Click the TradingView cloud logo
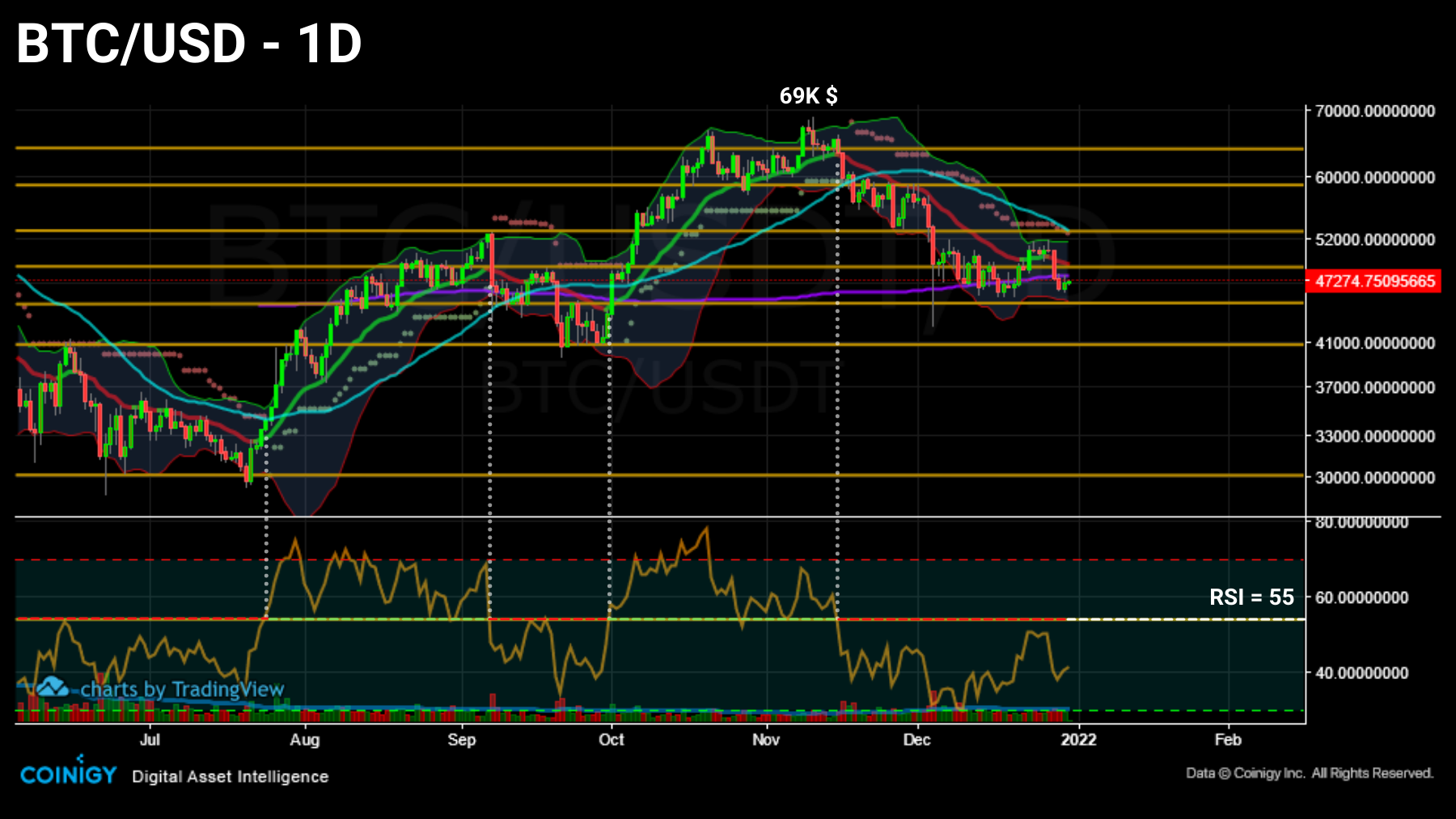This screenshot has width=1456, height=819. point(53,688)
